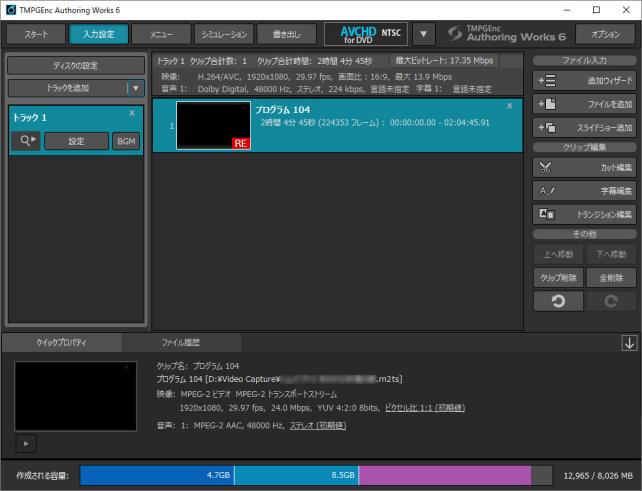Click the トラック 1 title in the track list
The height and width of the screenshot is (491, 642).
pyautogui.click(x=30, y=118)
